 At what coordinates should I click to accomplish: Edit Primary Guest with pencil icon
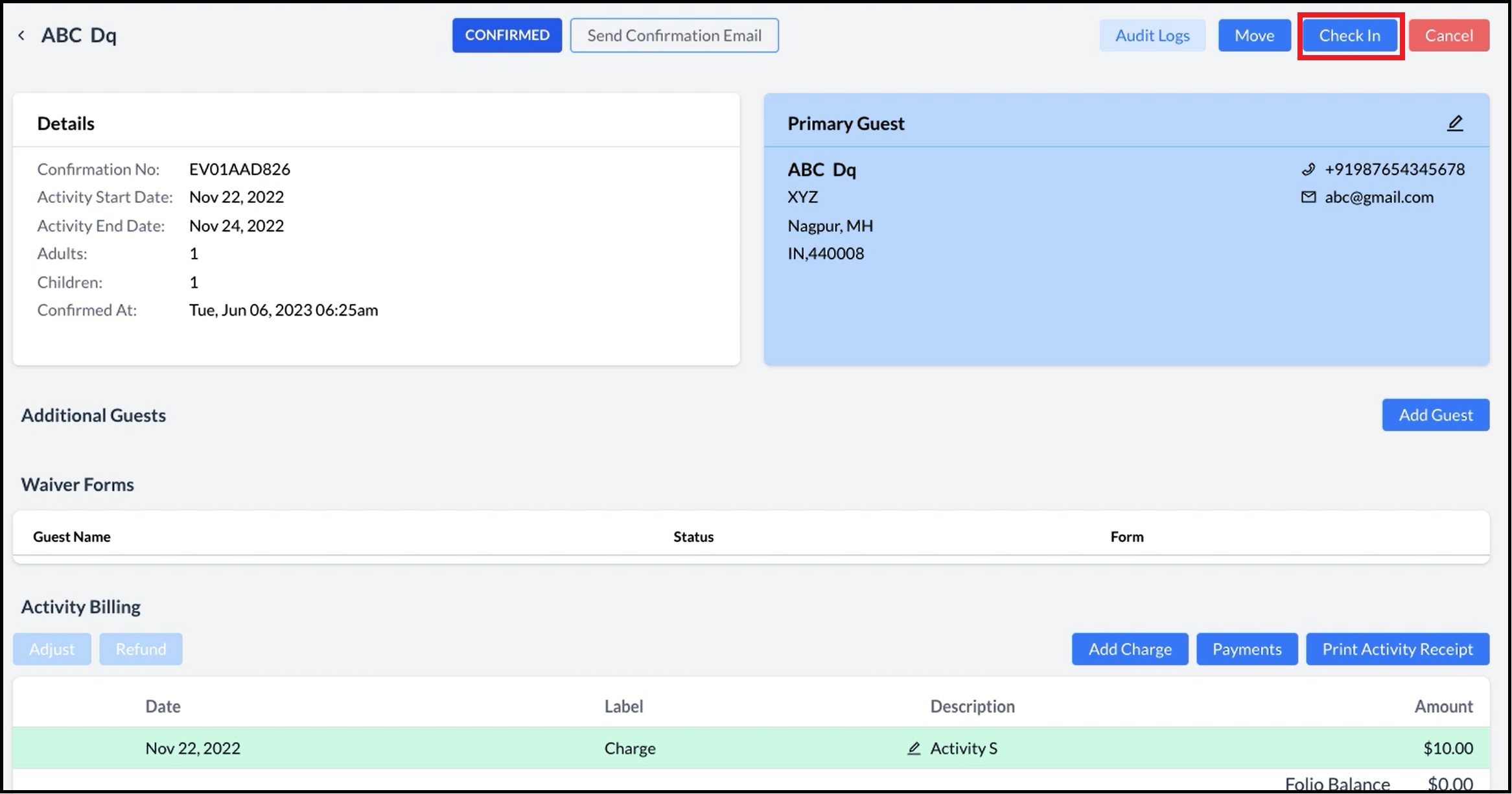coord(1455,123)
